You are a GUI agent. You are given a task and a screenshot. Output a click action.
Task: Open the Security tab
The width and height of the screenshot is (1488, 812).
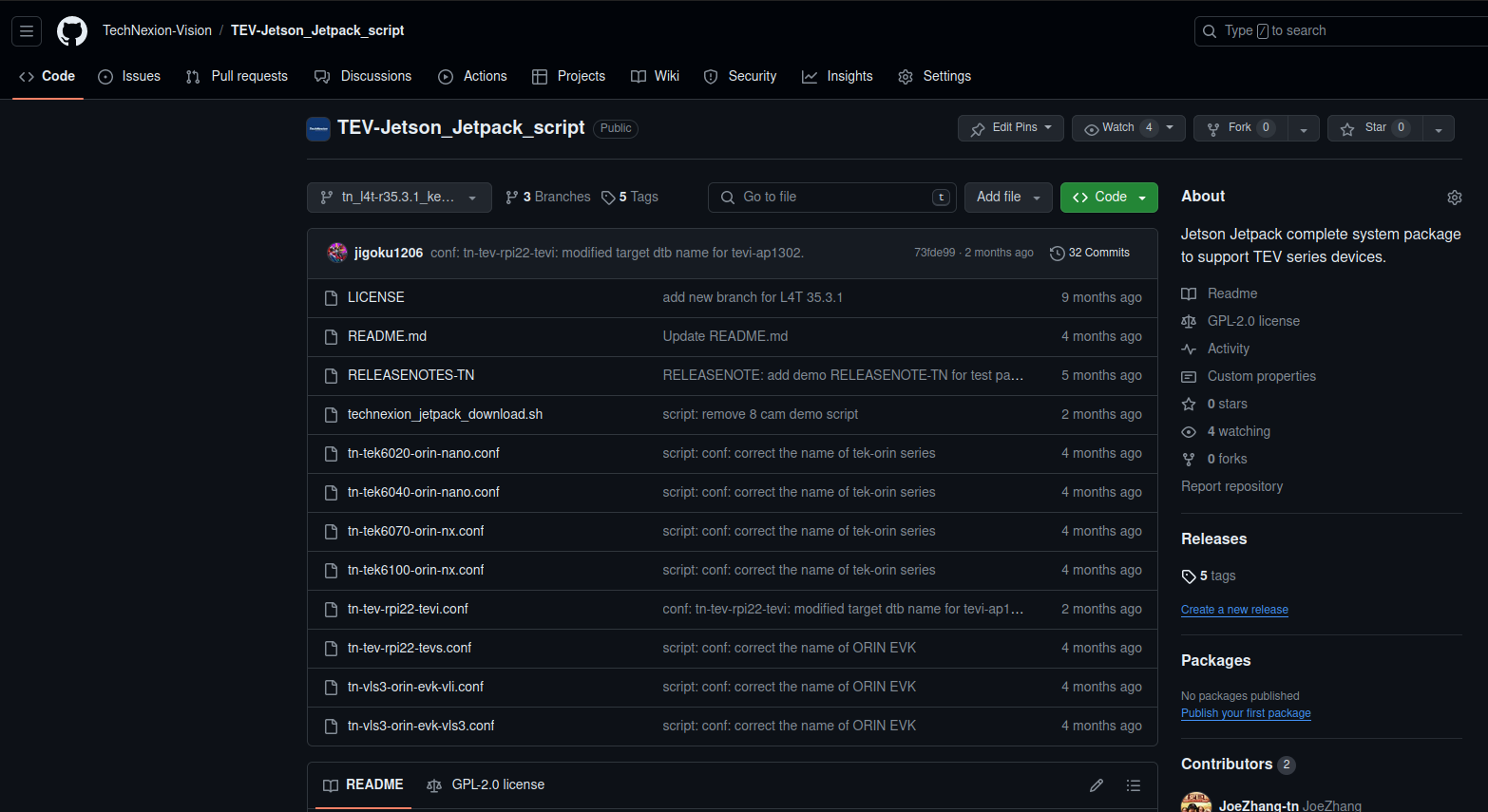tap(740, 77)
